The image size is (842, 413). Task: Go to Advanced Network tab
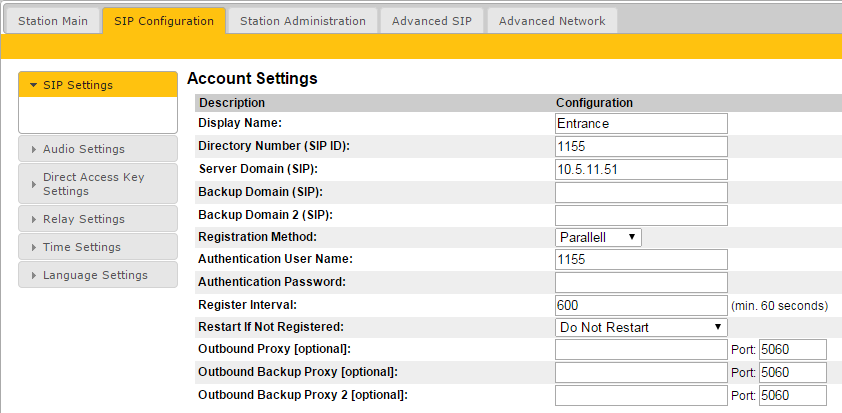coord(551,20)
